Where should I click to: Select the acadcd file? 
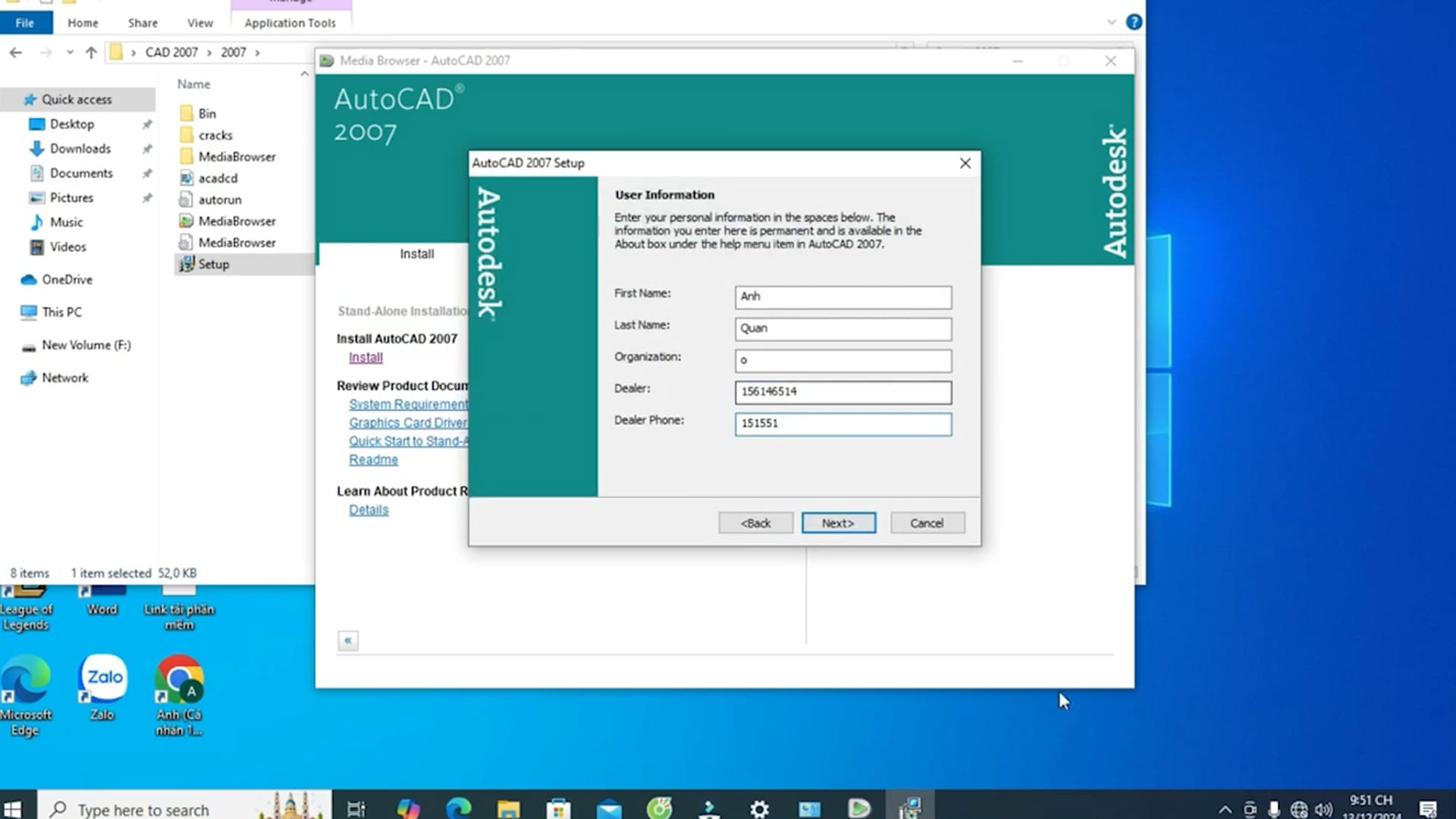(x=218, y=178)
